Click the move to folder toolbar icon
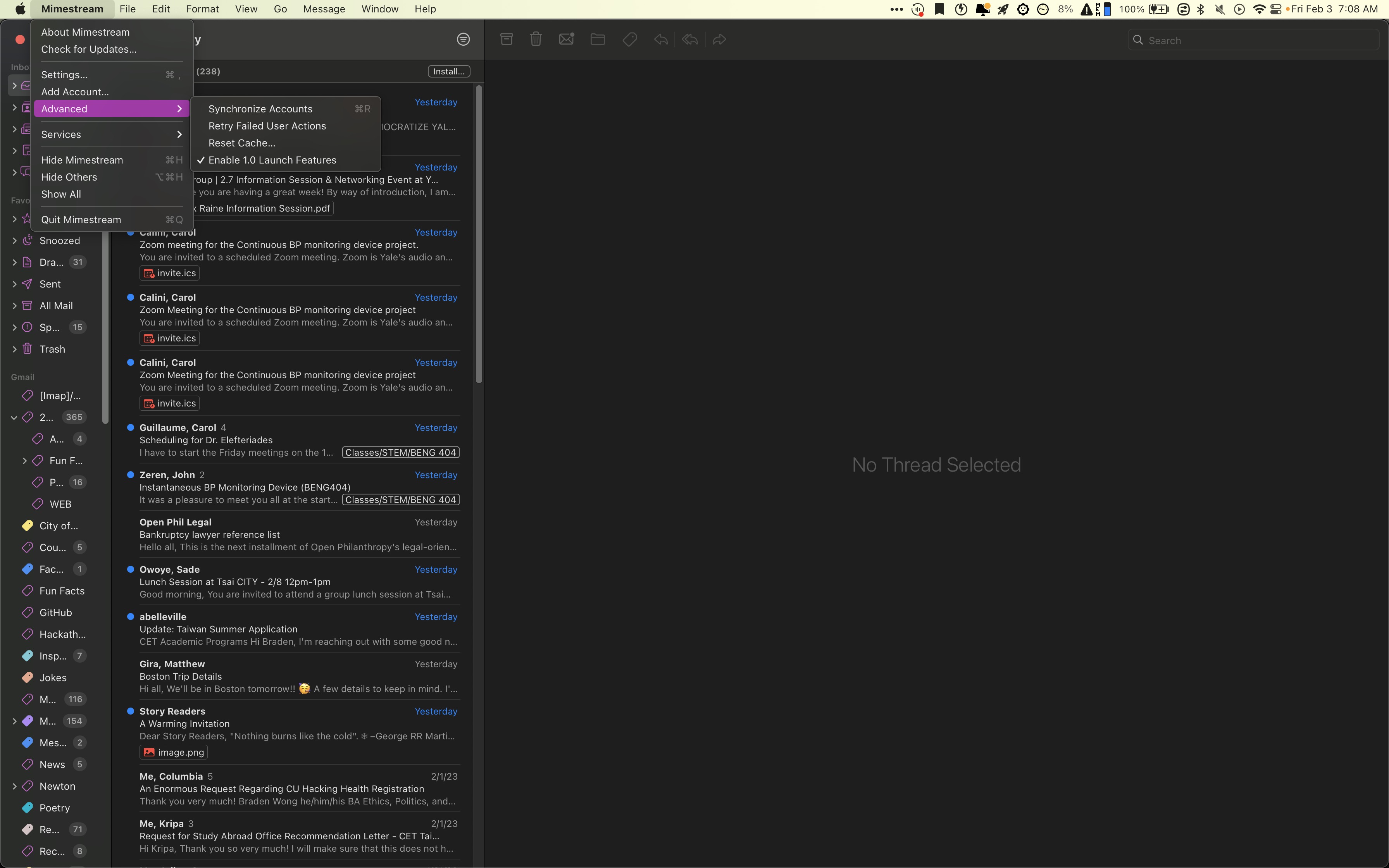The image size is (1389, 868). [598, 39]
